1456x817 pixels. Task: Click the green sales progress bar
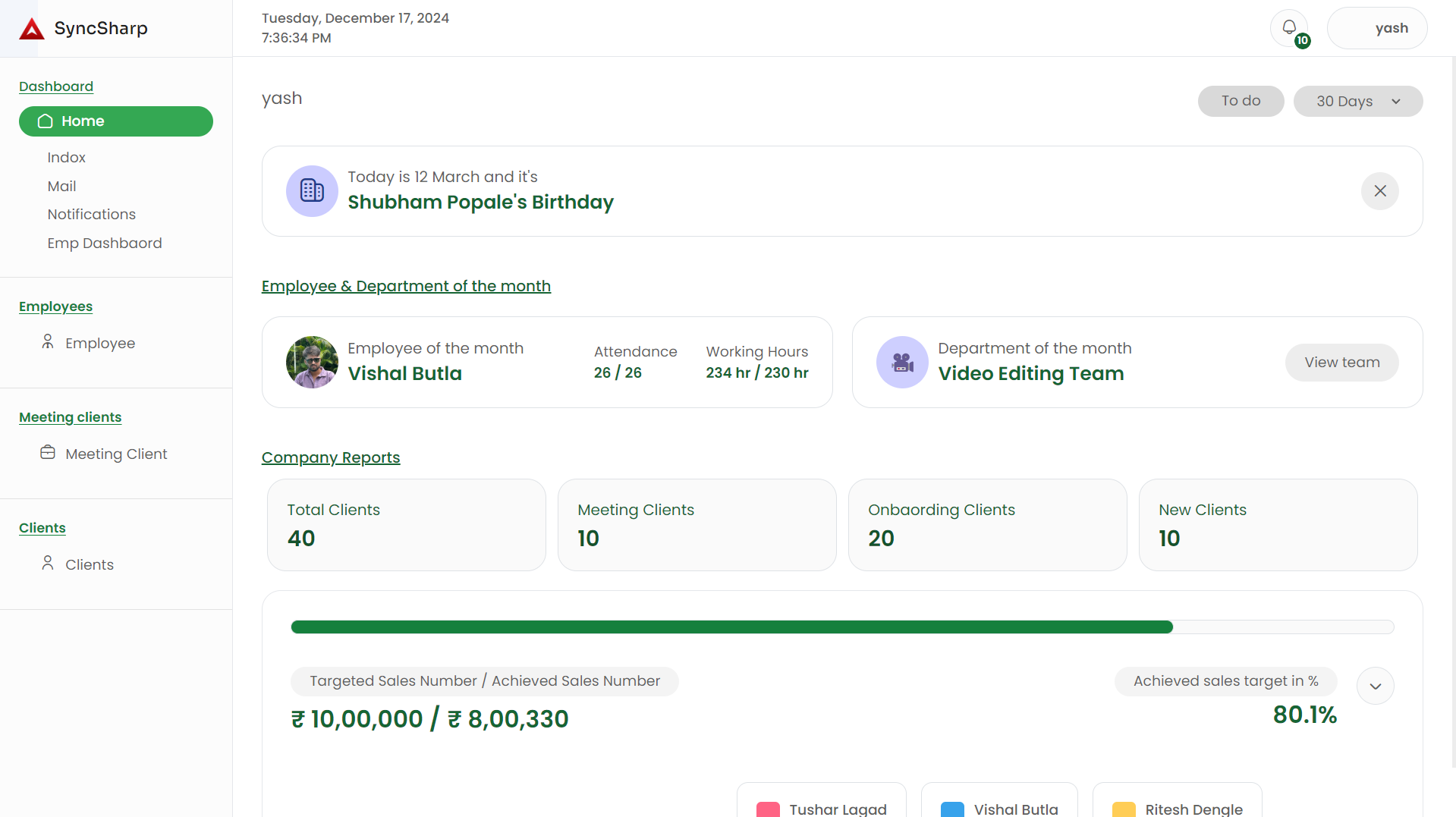tap(731, 627)
